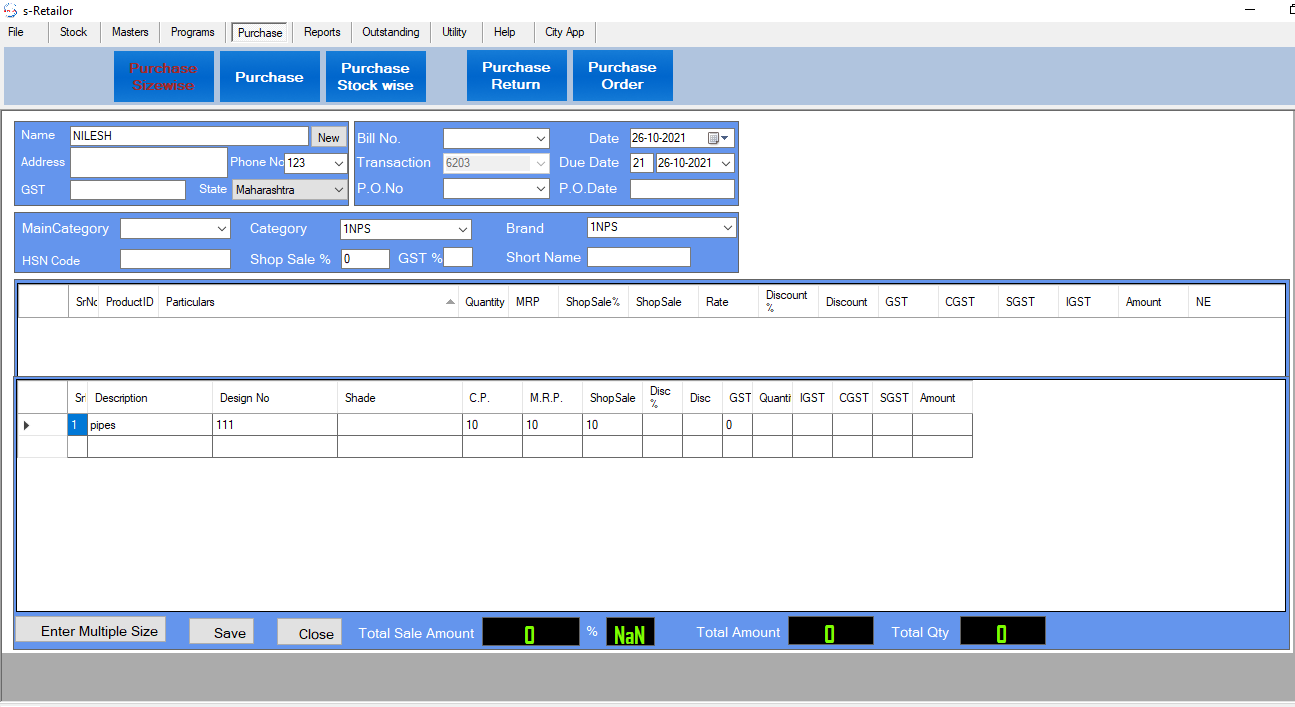Open the Category dropdown showing 1NPS
Image resolution: width=1295 pixels, height=707 pixels.
point(462,229)
